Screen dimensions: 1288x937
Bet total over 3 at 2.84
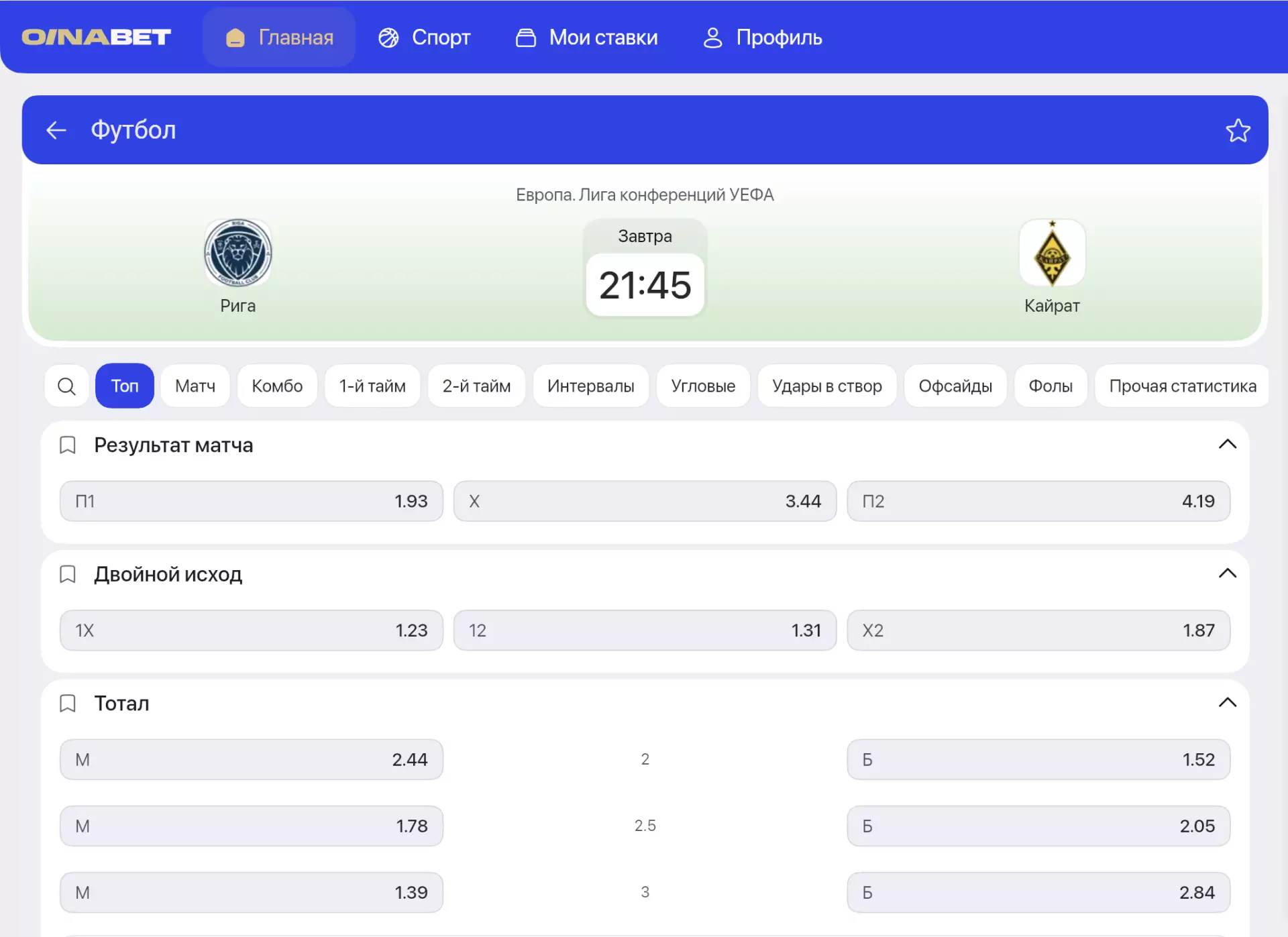click(x=1038, y=892)
